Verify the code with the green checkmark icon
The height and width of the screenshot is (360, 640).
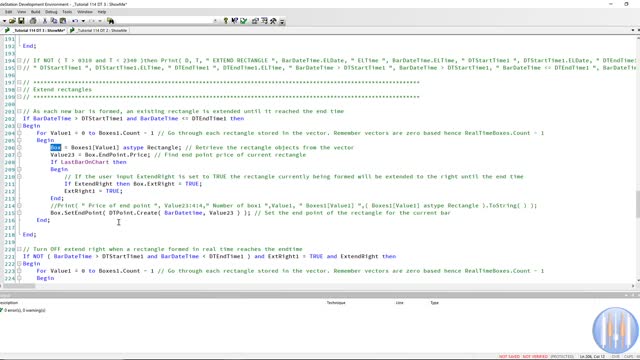click(244, 20)
